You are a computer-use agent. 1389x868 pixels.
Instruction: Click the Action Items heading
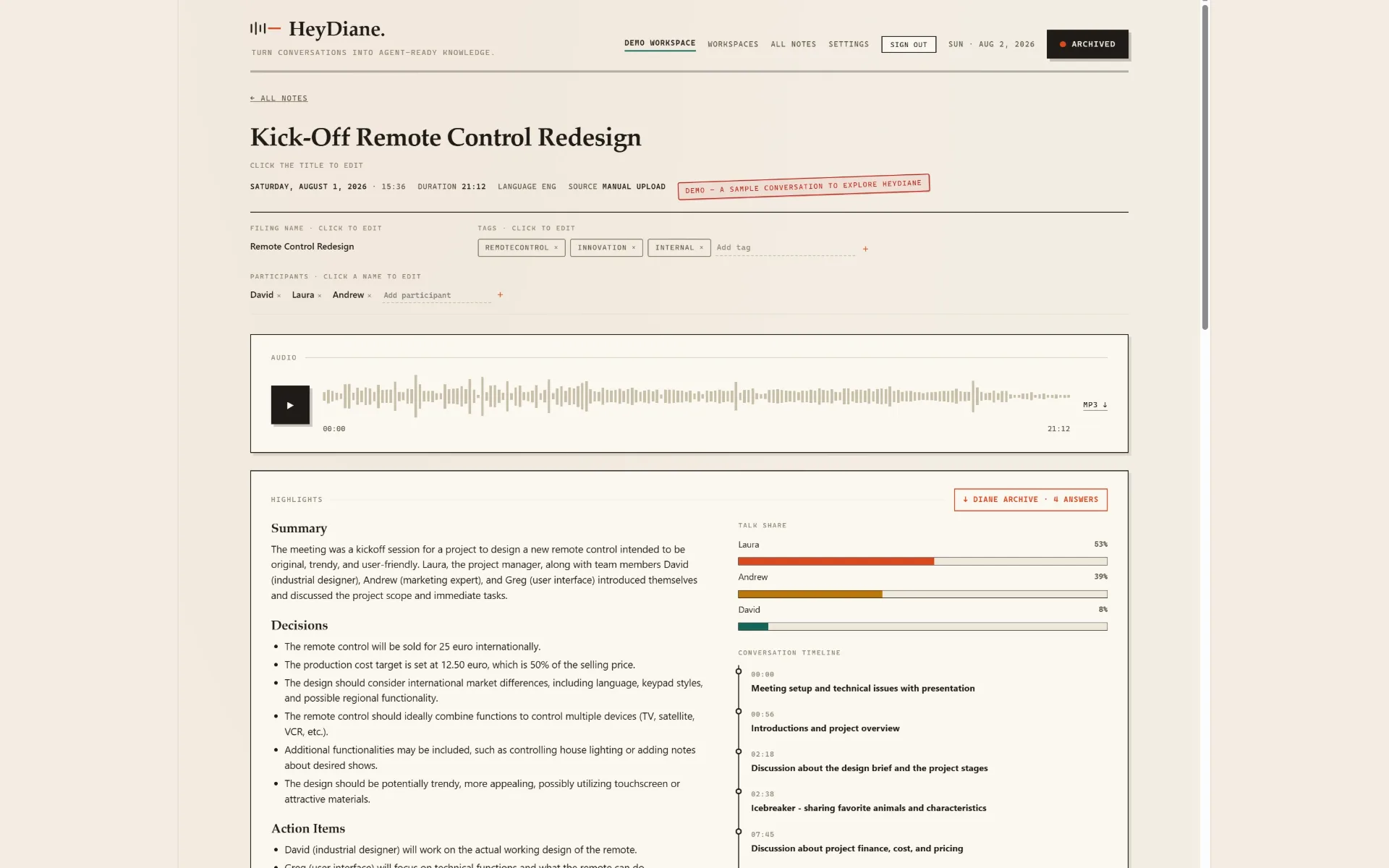[308, 828]
